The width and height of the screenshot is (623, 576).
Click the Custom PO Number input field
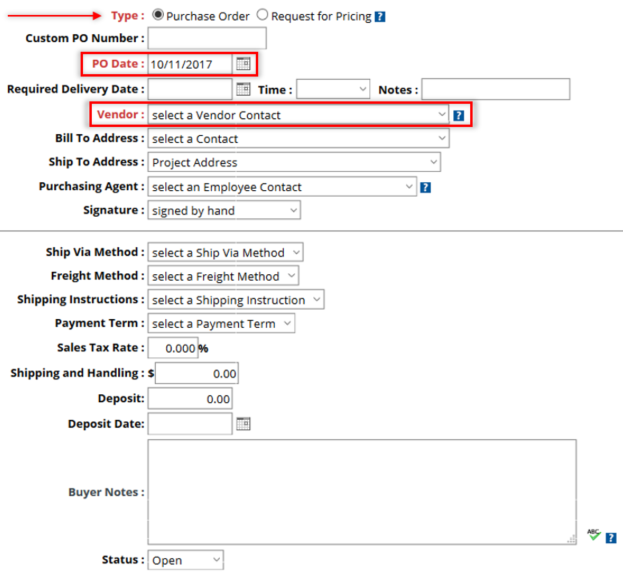207,38
